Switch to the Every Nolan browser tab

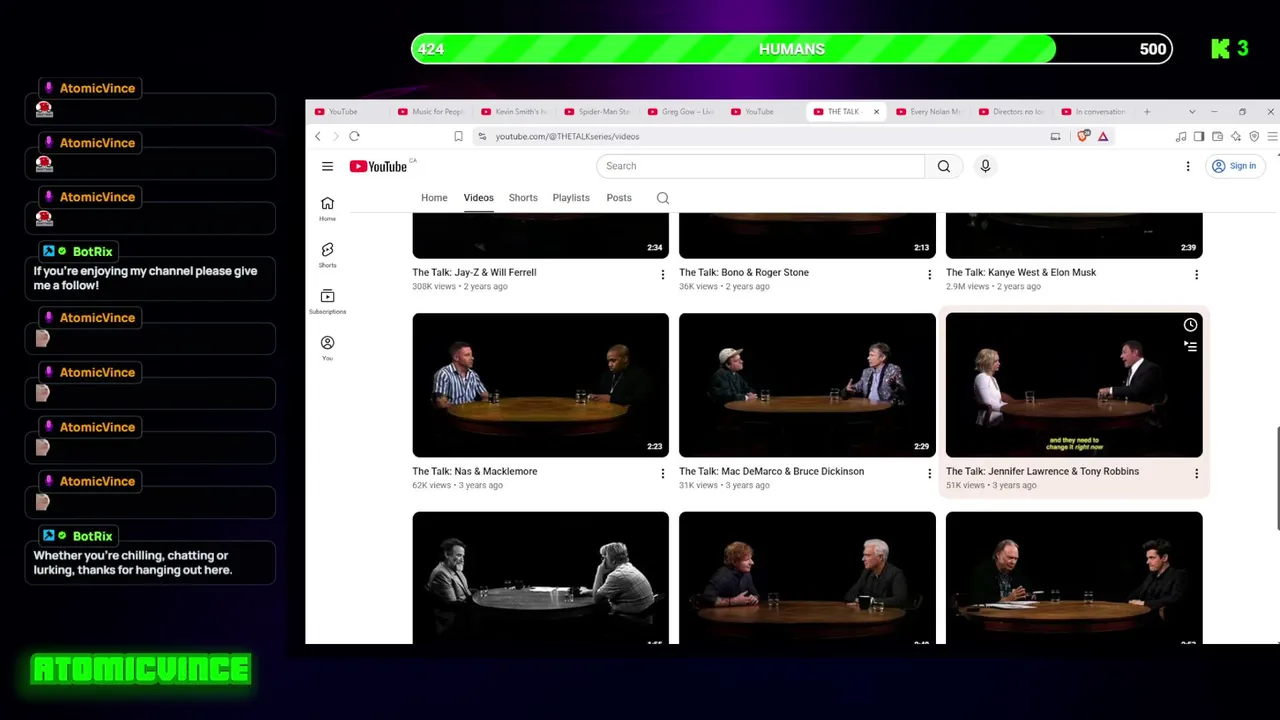[x=928, y=112]
